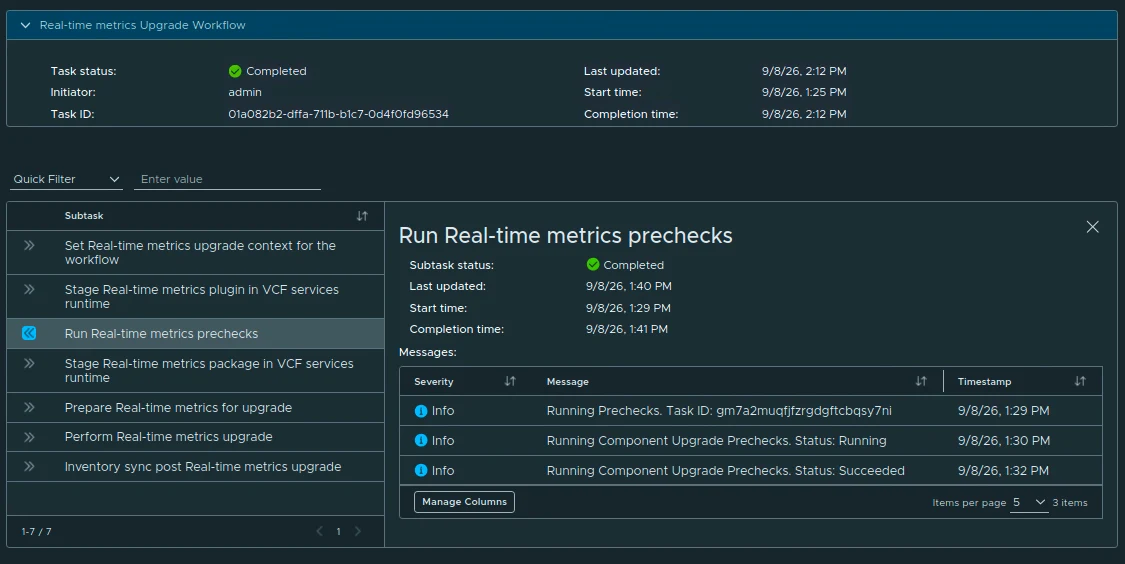Select Perform Real-time metrics upgrade row
The width and height of the screenshot is (1125, 564).
(x=195, y=437)
